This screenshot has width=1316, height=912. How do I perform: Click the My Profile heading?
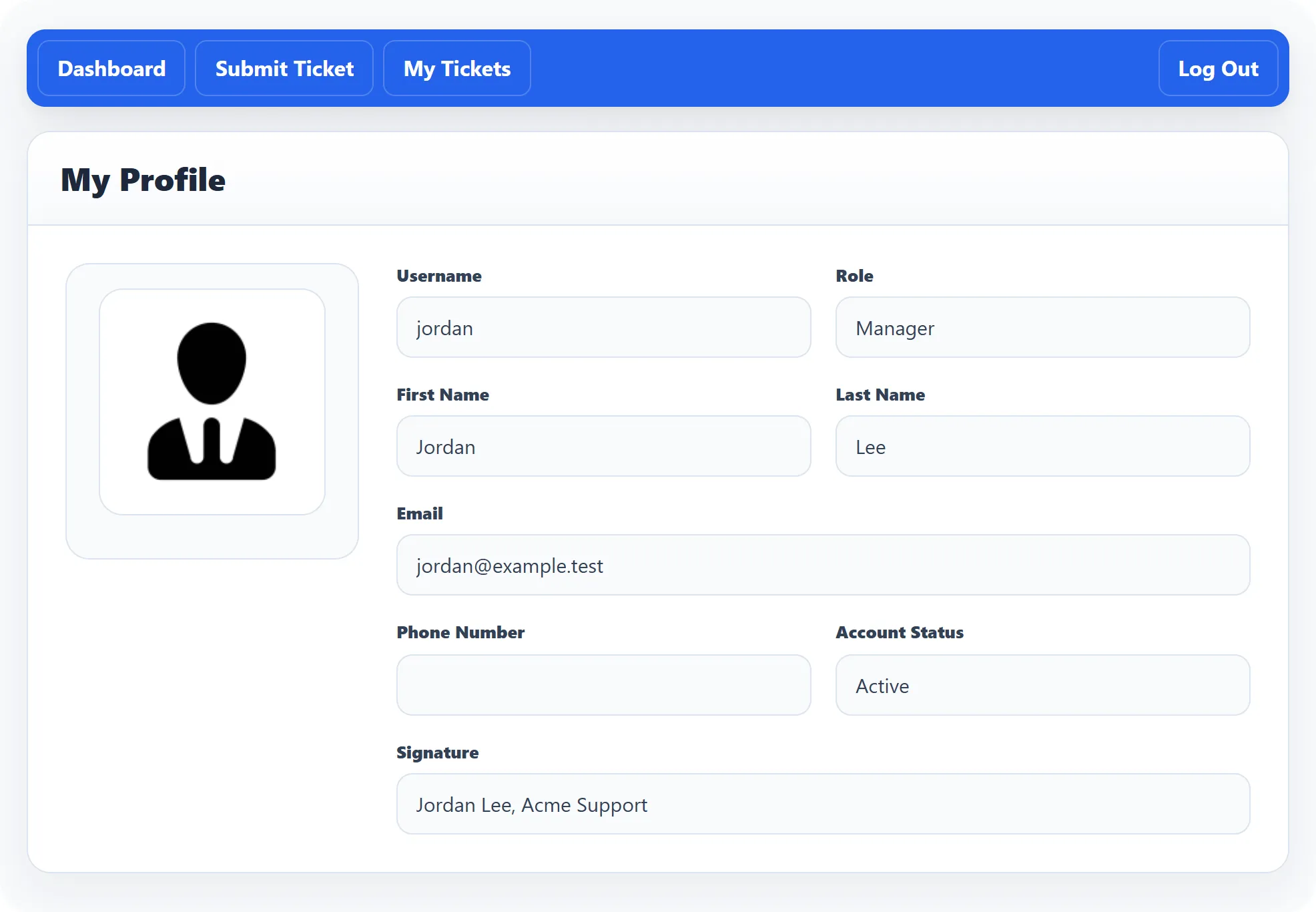point(143,180)
